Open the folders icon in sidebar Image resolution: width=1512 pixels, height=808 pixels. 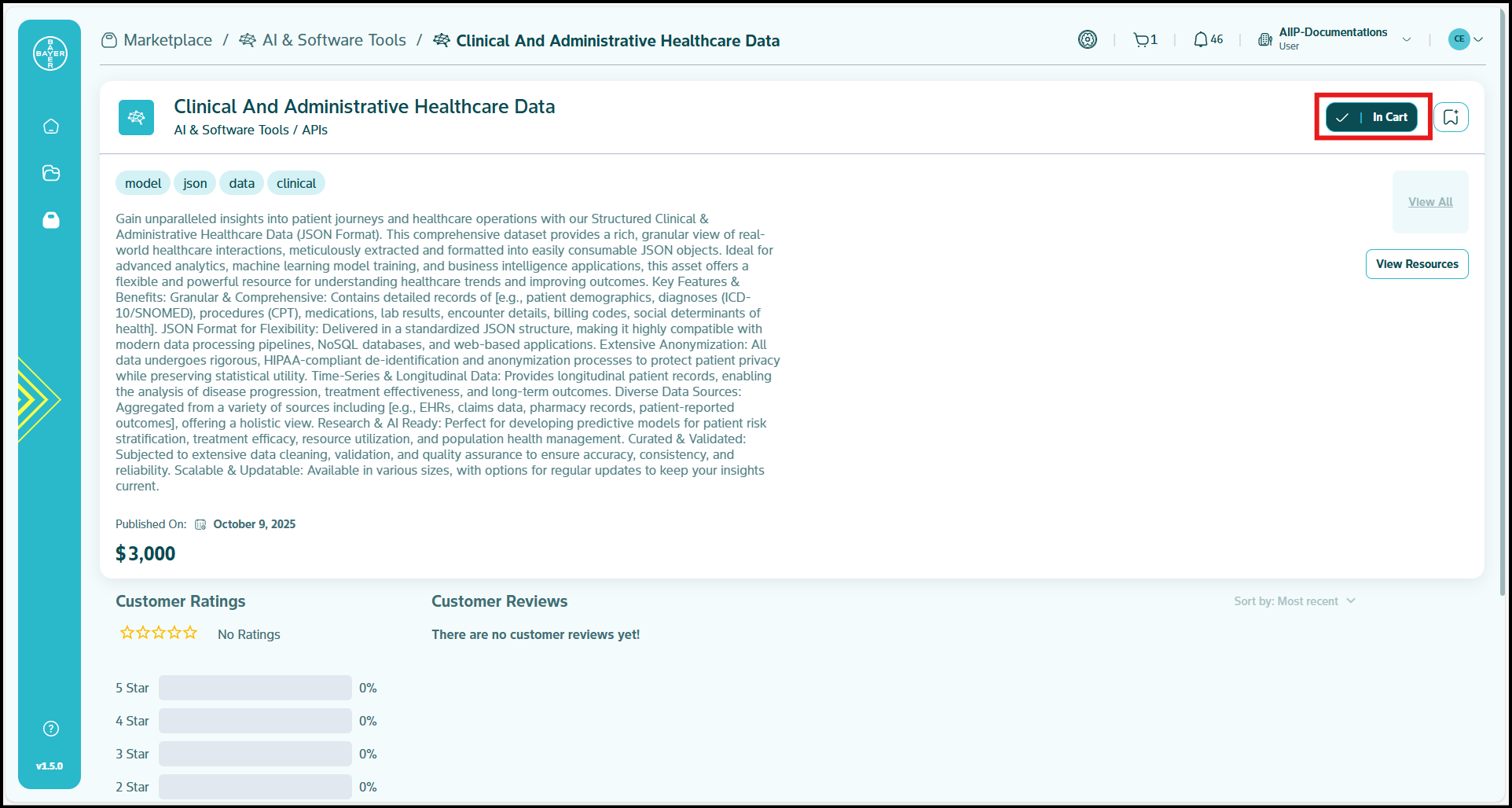click(51, 173)
